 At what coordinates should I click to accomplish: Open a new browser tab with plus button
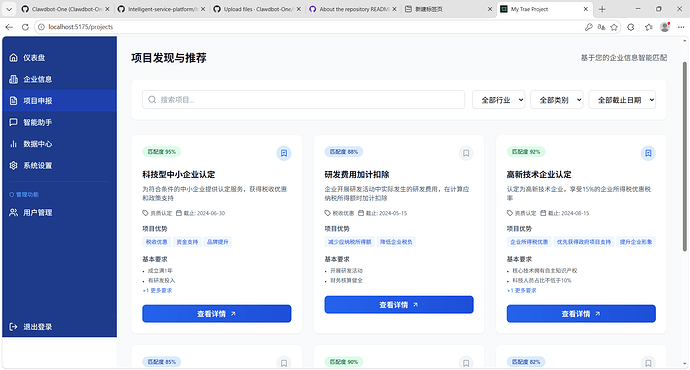tap(602, 9)
